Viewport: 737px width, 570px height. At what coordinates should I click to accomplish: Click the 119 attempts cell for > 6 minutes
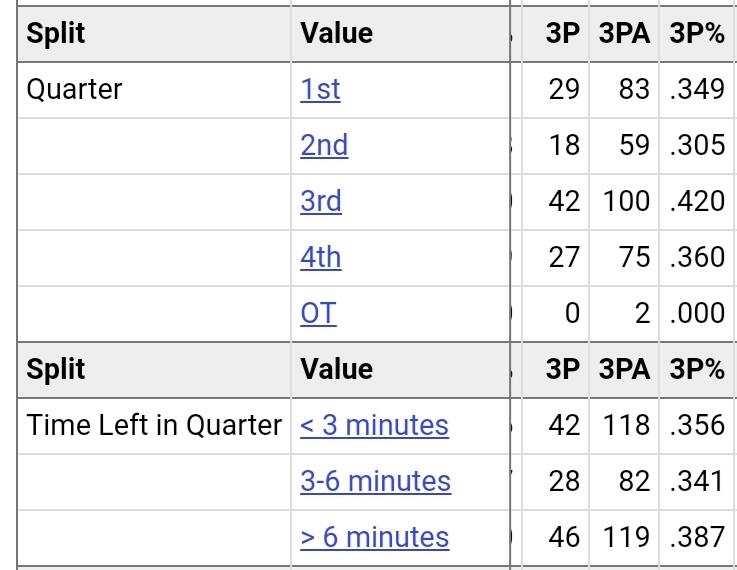point(628,537)
